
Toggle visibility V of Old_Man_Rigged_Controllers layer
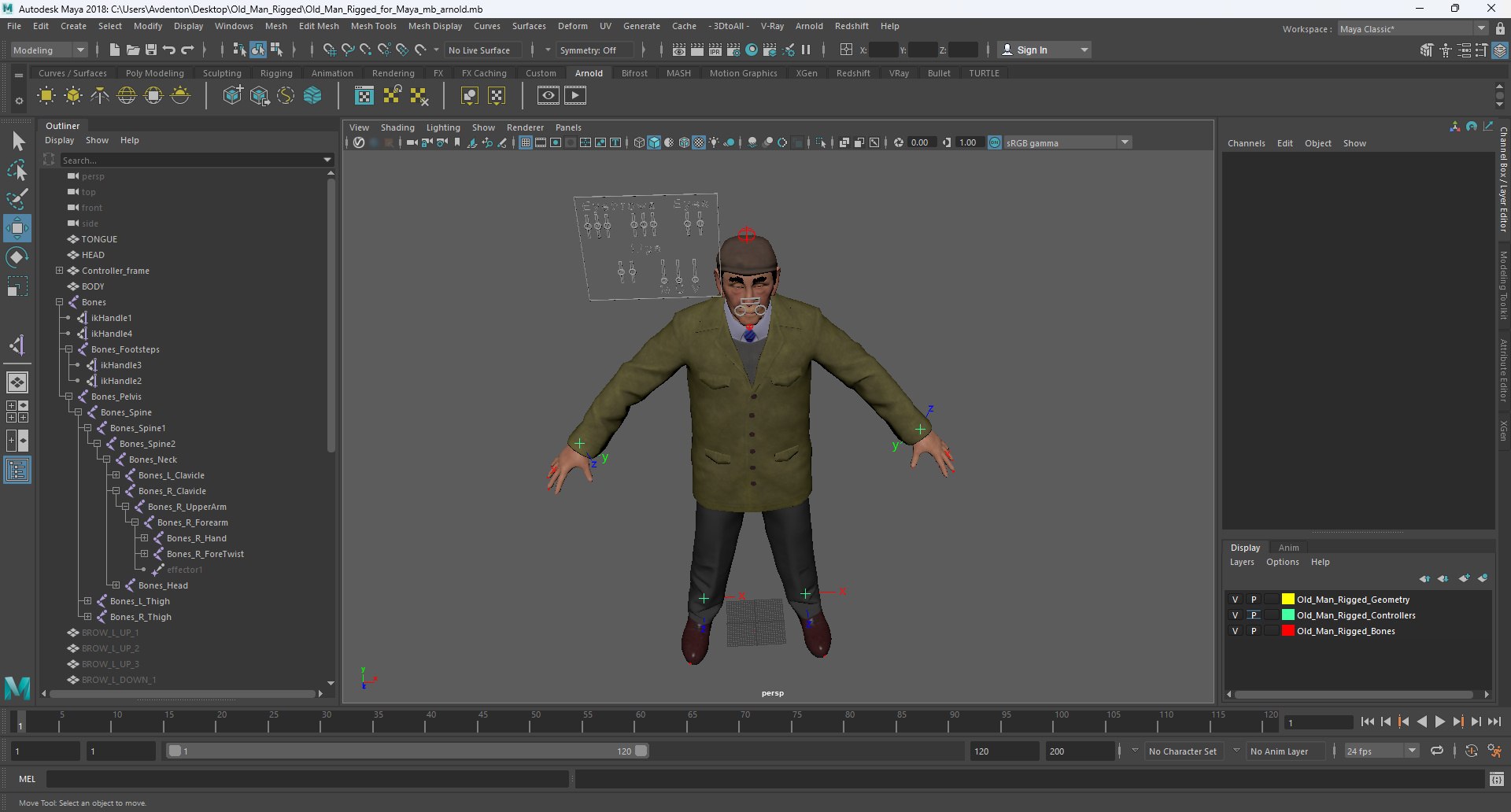tap(1235, 615)
